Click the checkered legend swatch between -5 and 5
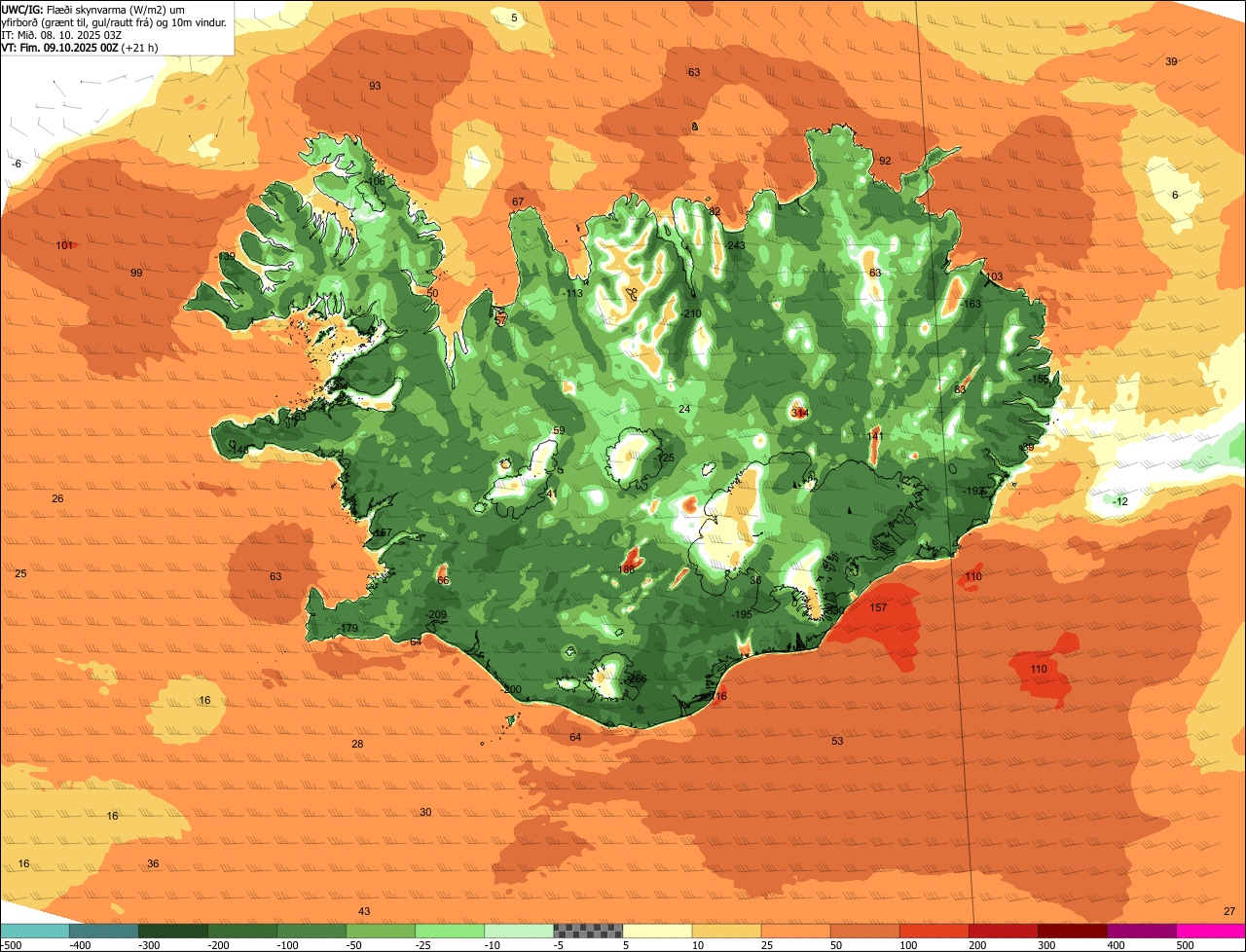Screen dimensions: 1246x952 click(x=588, y=931)
